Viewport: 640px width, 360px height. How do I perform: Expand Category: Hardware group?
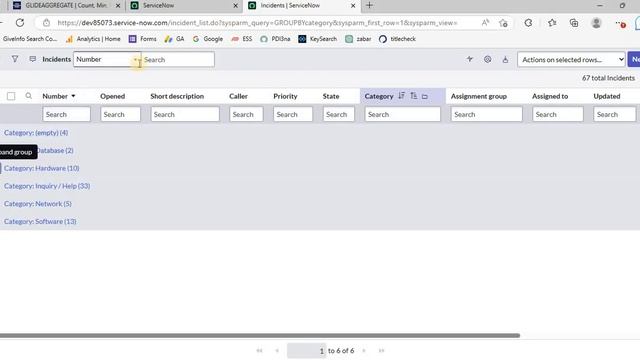42,168
